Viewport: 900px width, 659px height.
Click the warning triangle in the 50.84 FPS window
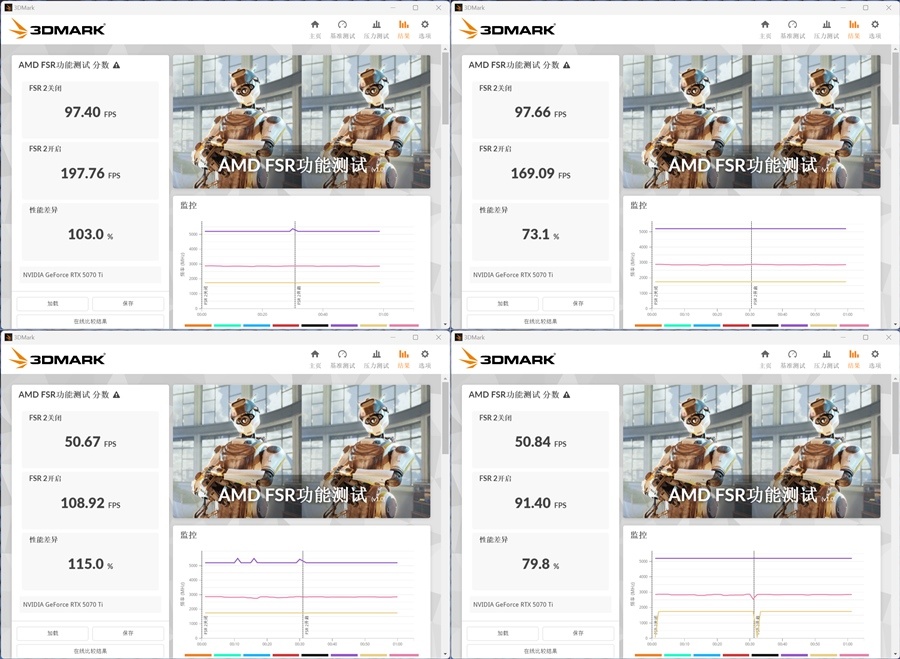567,395
